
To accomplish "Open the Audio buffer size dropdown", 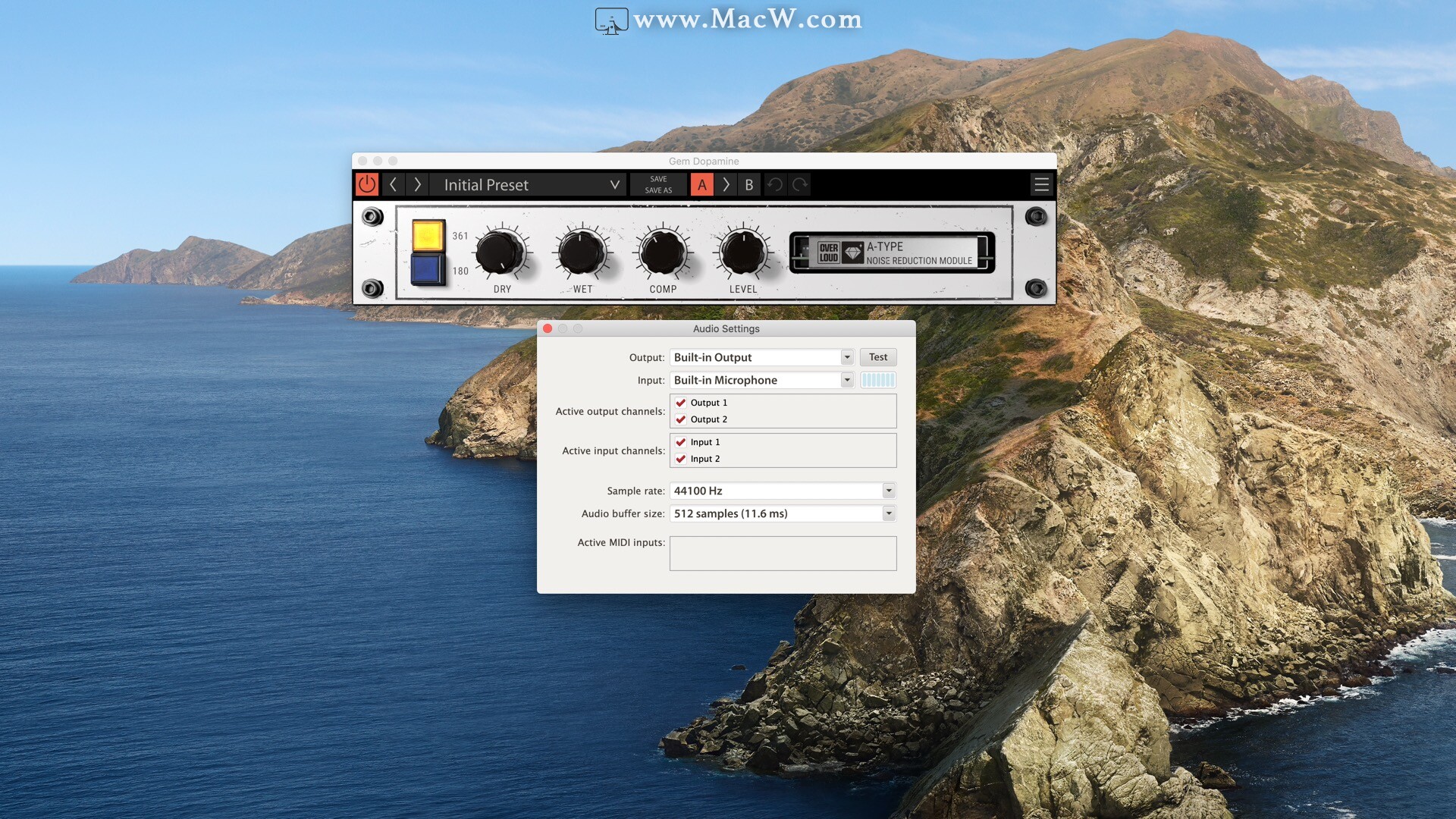I will coord(888,513).
